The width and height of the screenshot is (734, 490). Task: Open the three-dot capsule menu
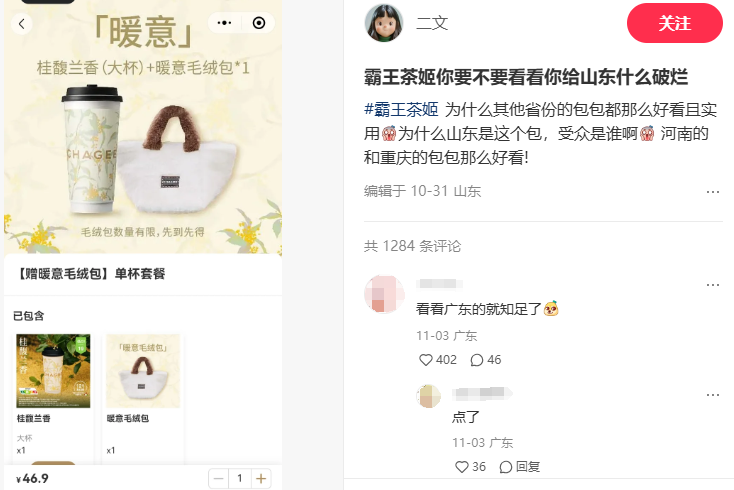tap(224, 23)
